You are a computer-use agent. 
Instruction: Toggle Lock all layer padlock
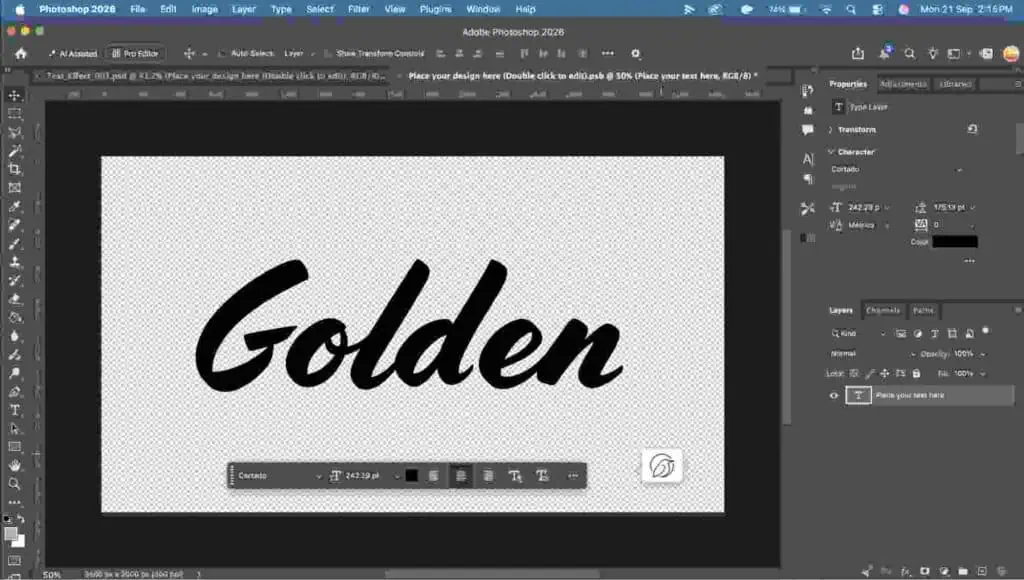916,374
